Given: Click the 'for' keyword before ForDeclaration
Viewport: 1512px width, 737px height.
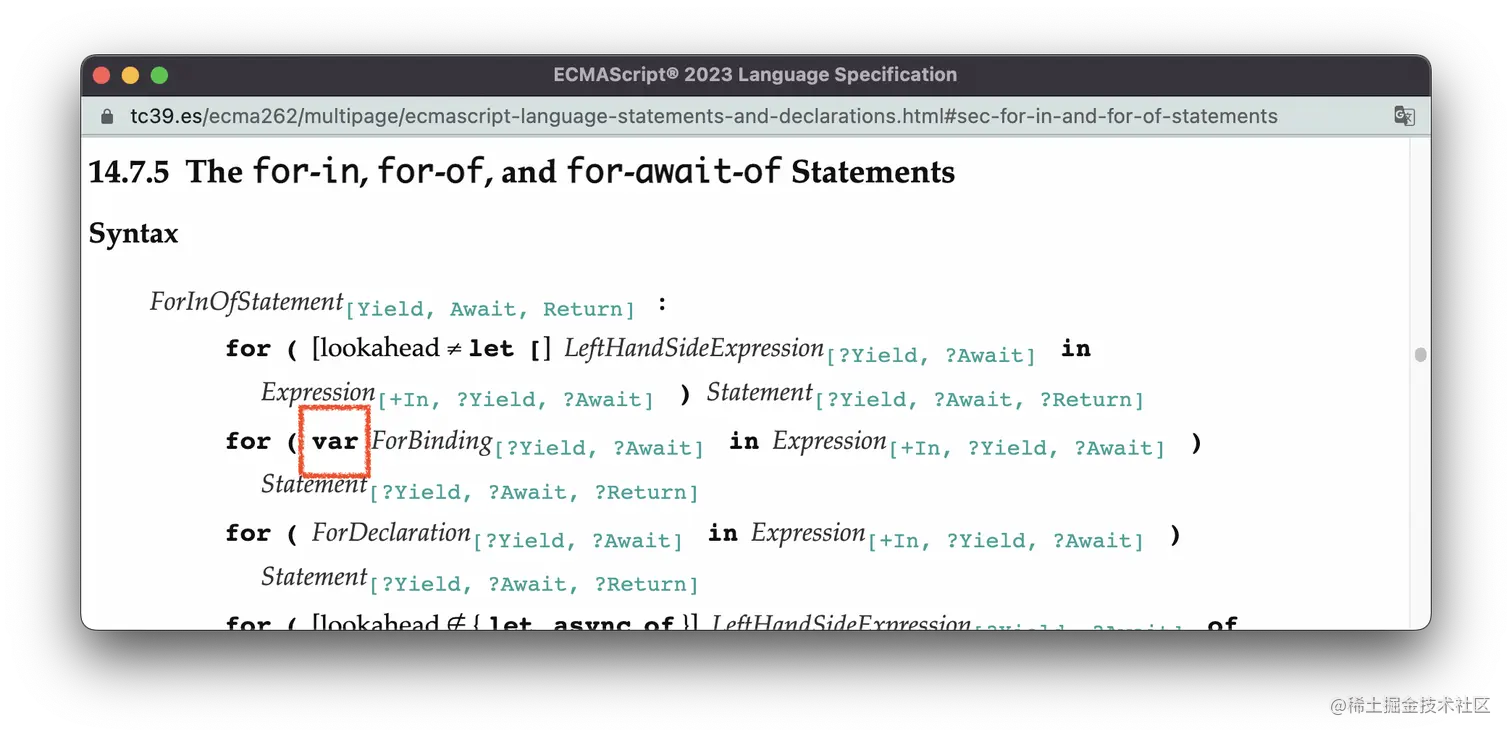Looking at the screenshot, I should (x=248, y=533).
